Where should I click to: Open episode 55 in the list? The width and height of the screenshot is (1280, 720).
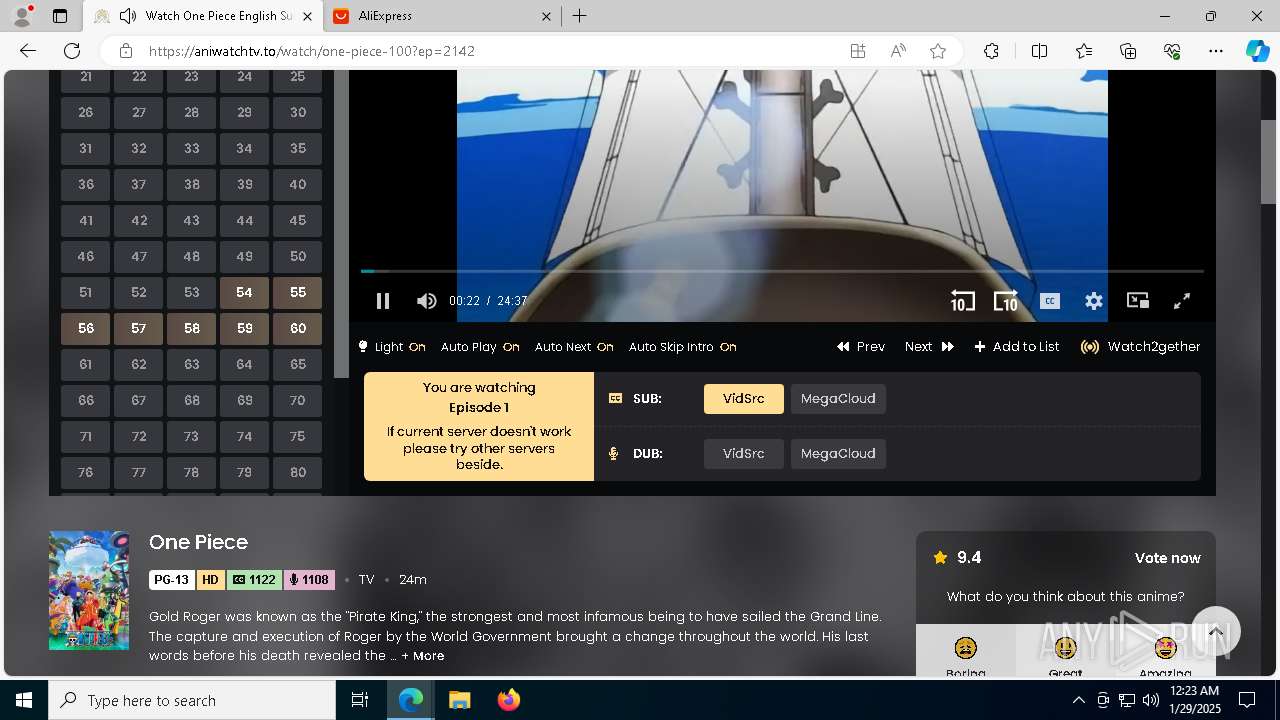tap(298, 293)
